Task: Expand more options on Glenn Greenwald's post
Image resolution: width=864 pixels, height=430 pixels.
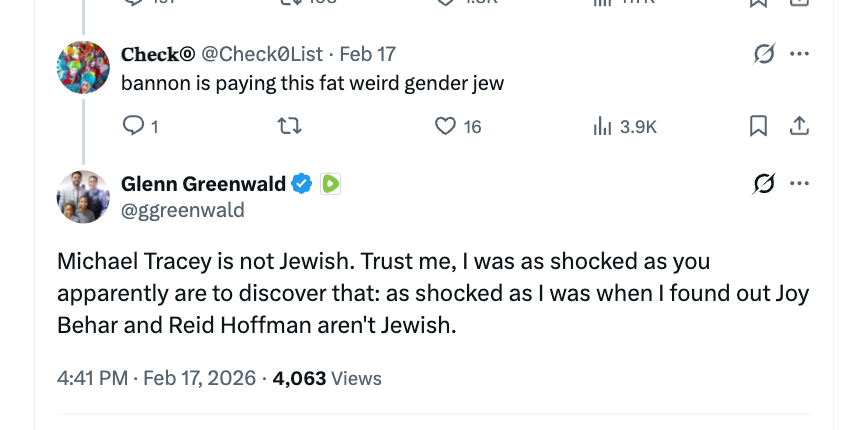Action: (799, 183)
